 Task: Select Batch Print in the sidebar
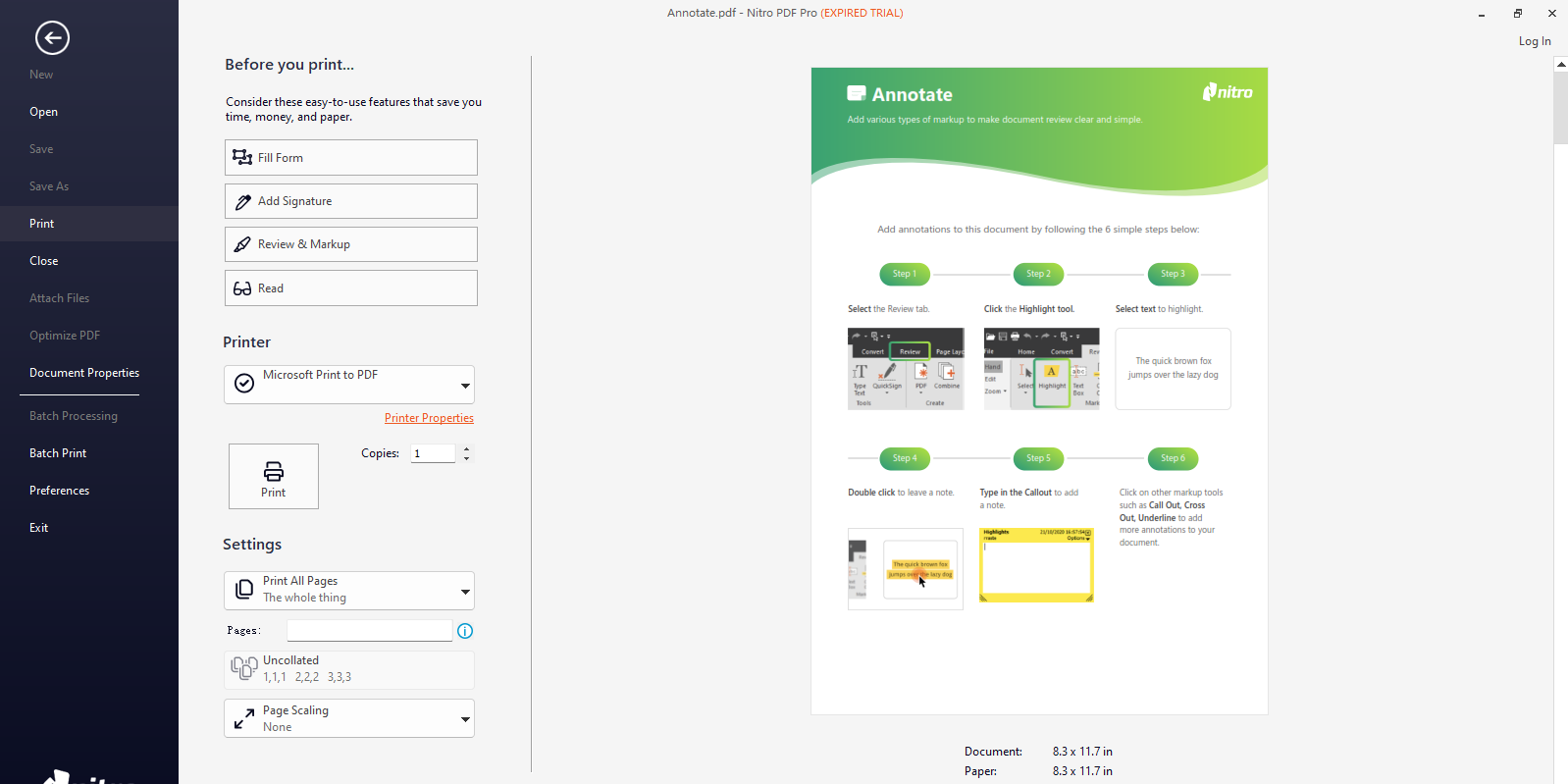58,453
